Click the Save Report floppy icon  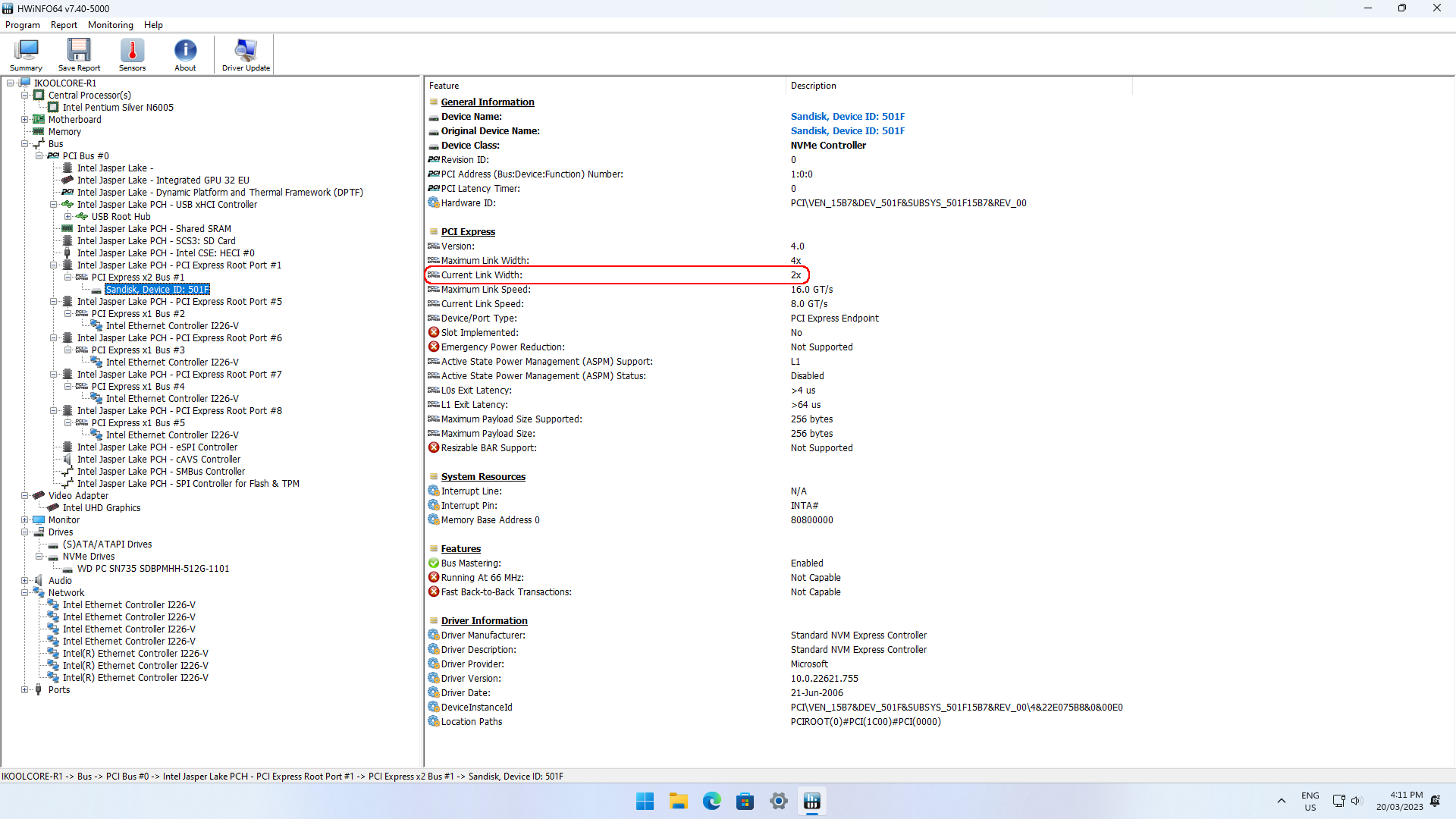(79, 55)
